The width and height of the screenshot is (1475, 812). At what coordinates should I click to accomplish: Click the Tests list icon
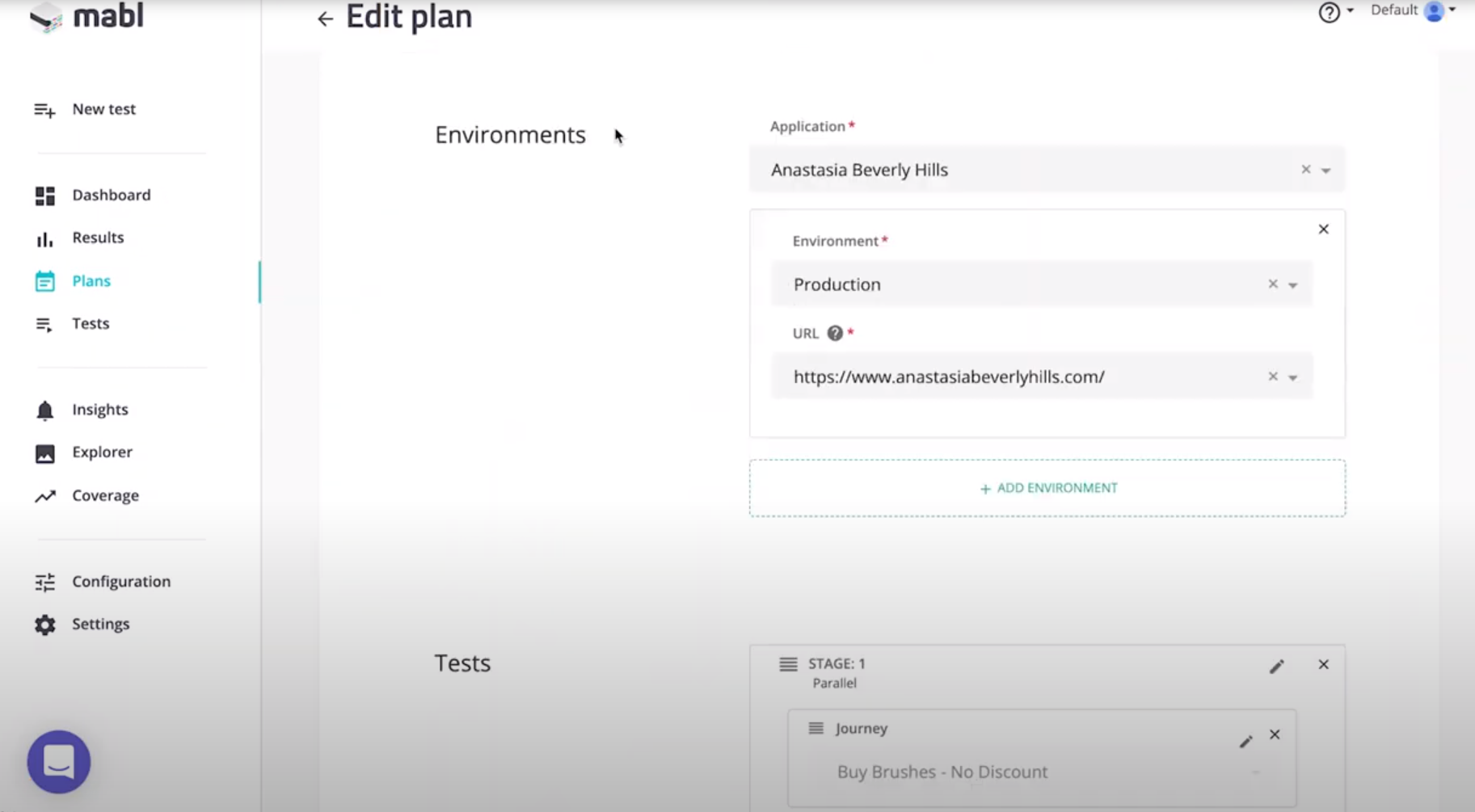click(x=44, y=325)
